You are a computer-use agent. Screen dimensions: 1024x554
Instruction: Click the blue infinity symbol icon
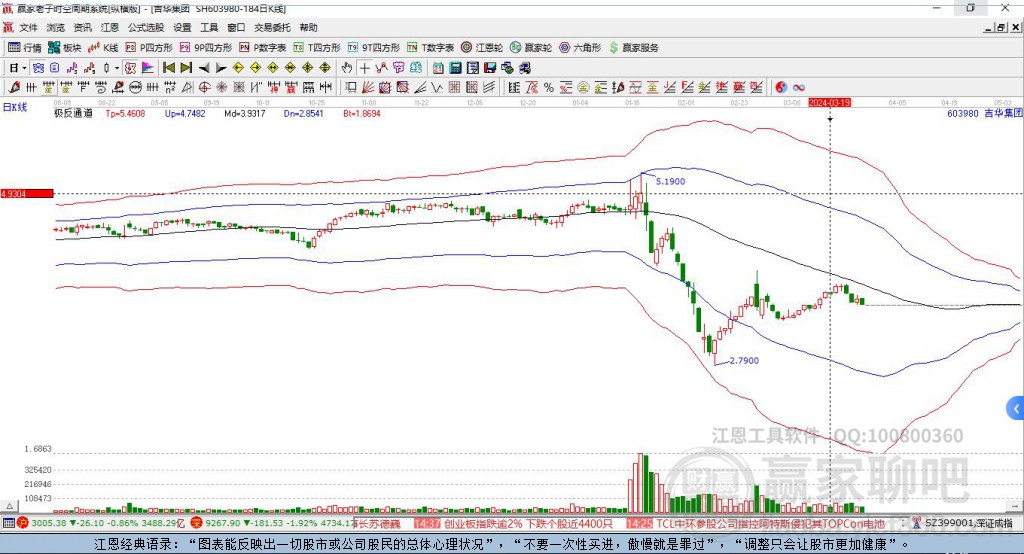pyautogui.click(x=798, y=88)
